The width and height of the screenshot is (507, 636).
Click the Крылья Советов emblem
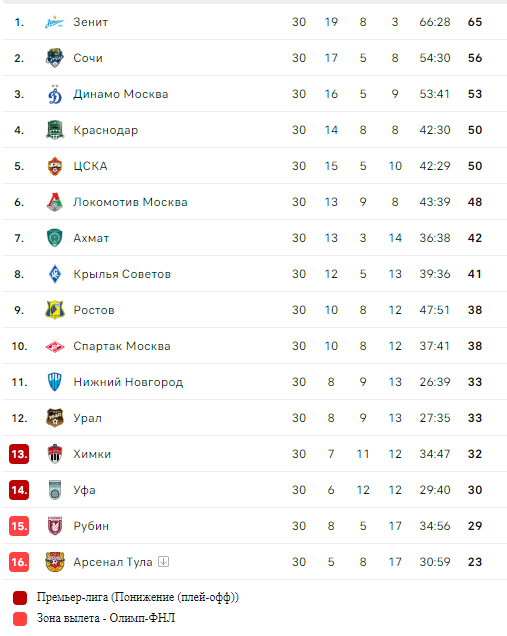[55, 274]
